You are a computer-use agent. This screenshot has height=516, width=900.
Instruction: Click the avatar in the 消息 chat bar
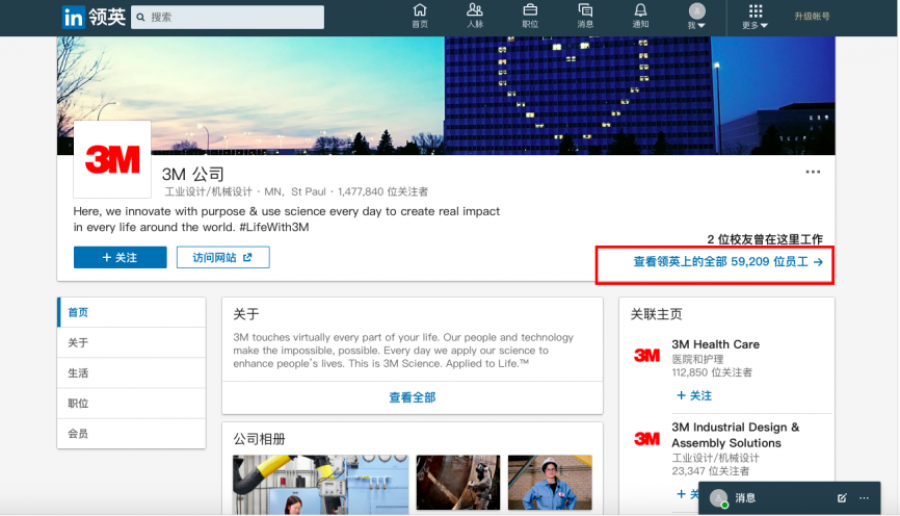(x=719, y=498)
